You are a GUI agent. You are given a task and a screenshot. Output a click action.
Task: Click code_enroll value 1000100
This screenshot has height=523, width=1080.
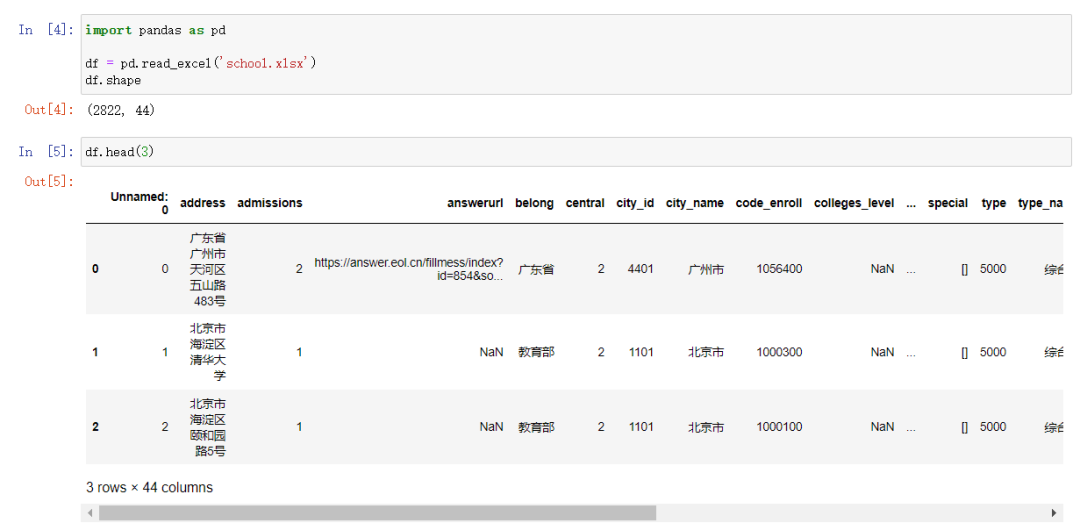pyautogui.click(x=779, y=427)
